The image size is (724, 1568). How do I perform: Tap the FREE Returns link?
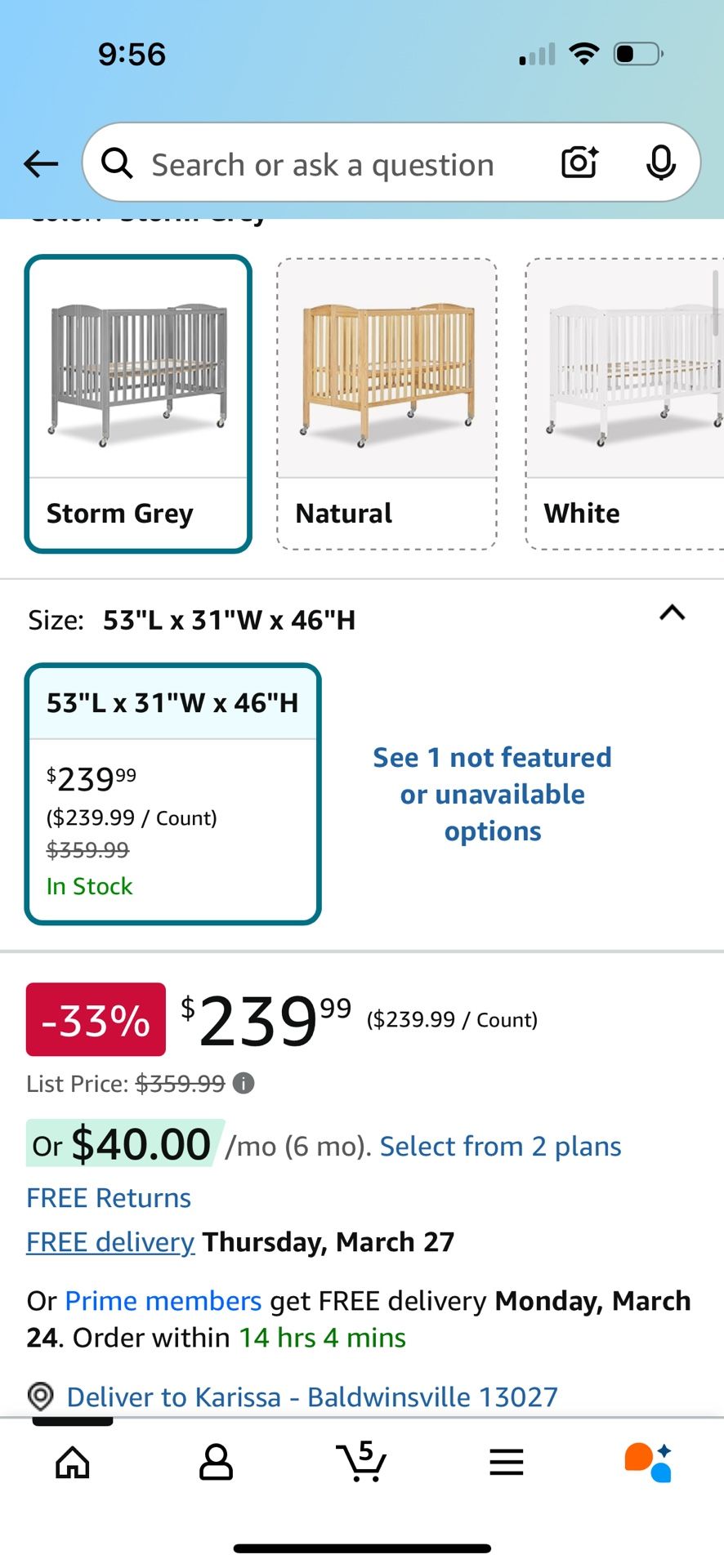tap(109, 1198)
